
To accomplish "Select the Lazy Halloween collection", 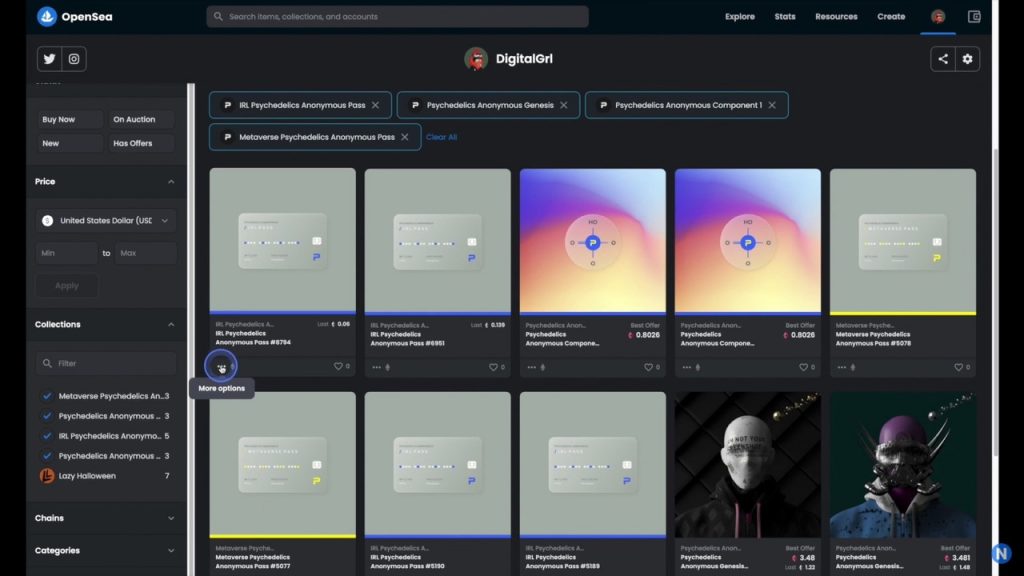I will click(x=87, y=476).
